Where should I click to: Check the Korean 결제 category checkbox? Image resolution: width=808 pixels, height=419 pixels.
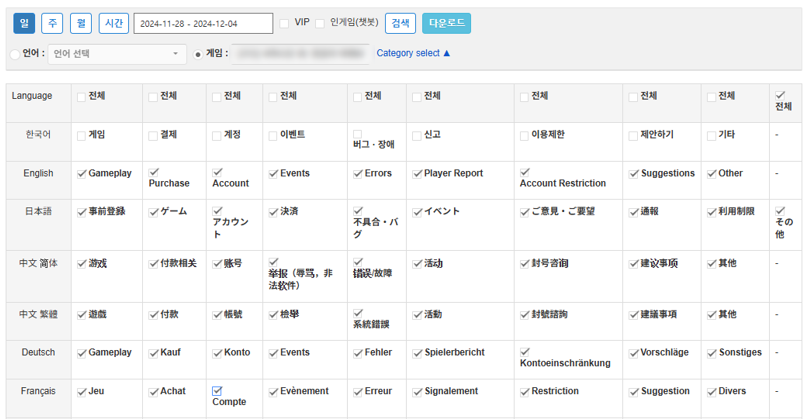(153, 134)
